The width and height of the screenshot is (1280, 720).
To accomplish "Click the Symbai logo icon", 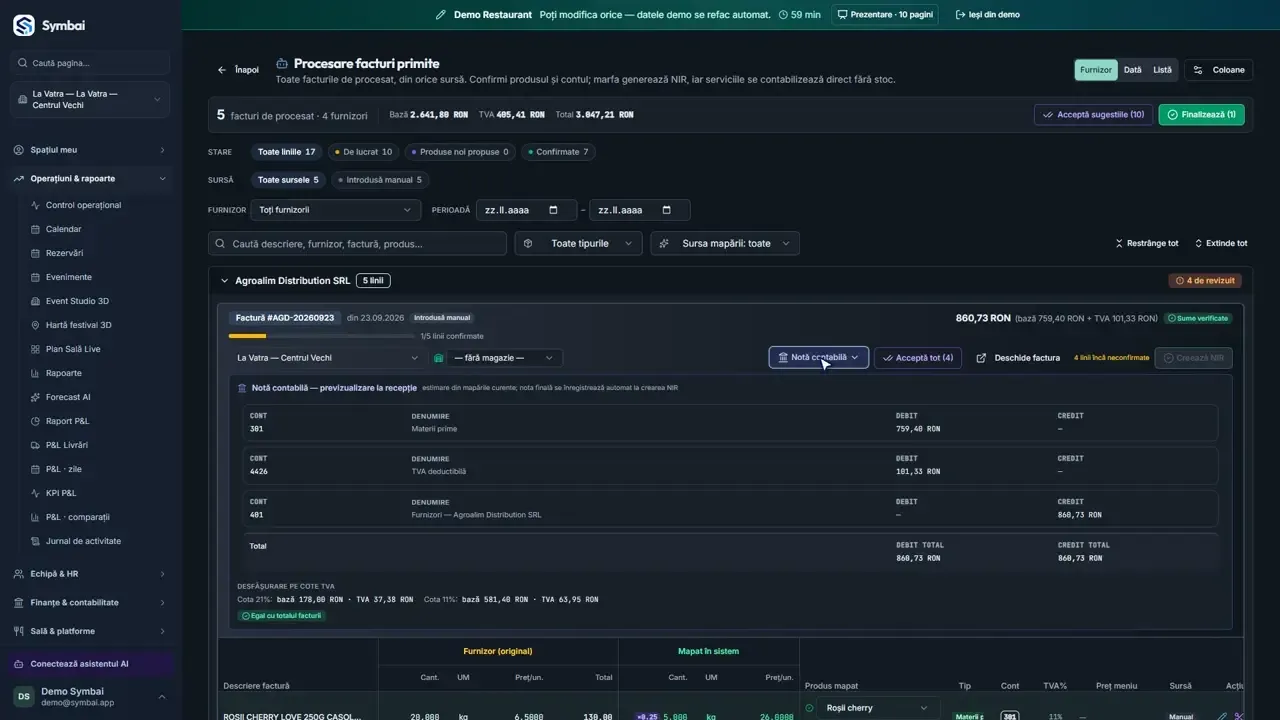I will [x=23, y=25].
